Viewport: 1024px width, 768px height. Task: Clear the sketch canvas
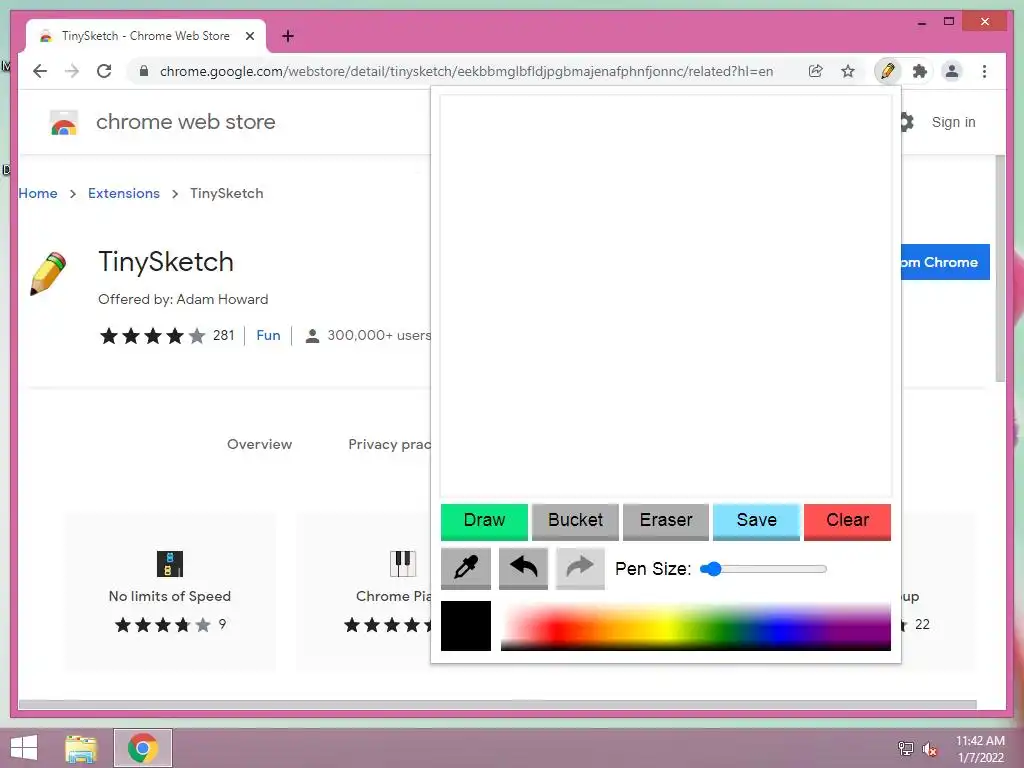pos(847,521)
